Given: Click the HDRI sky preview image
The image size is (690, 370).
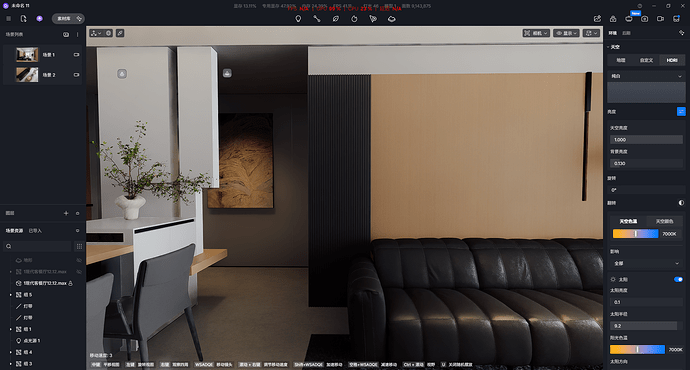Looking at the screenshot, I should tap(646, 92).
